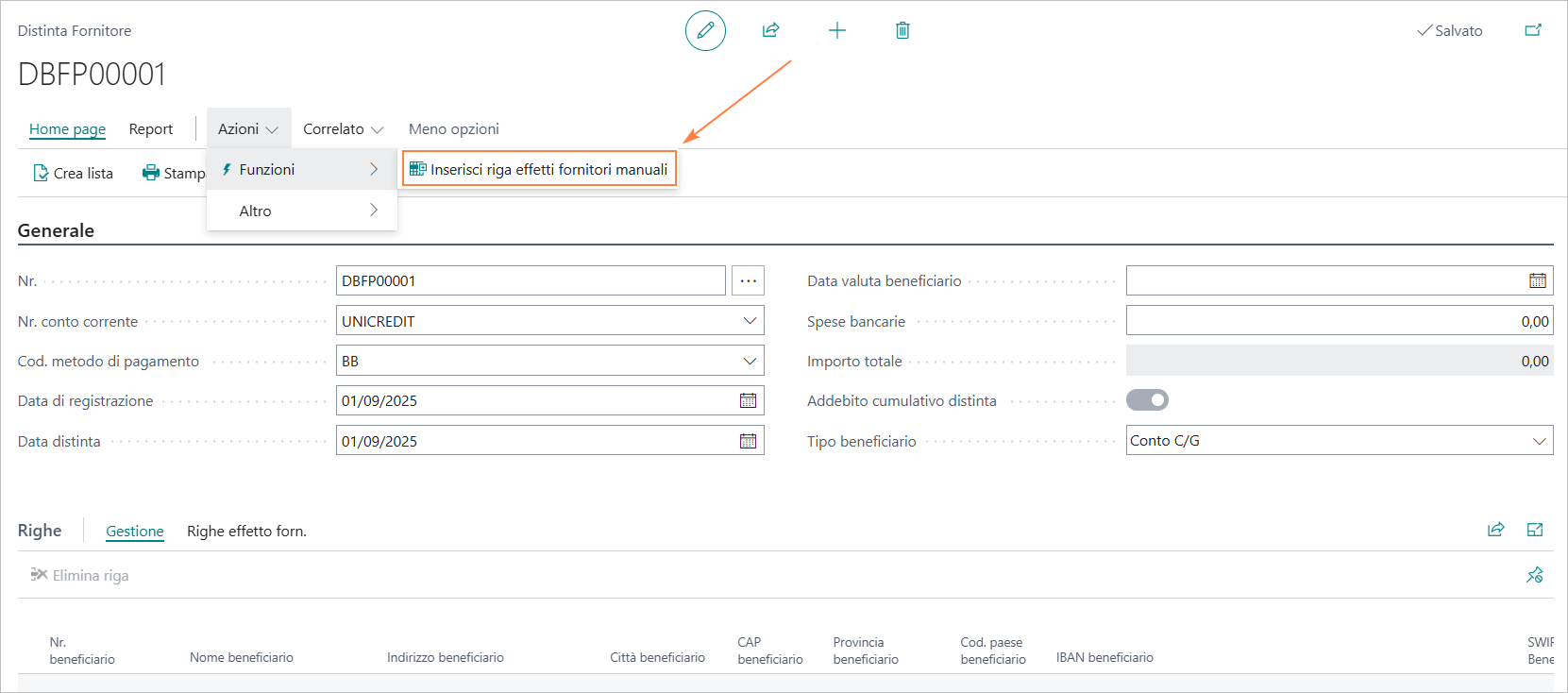The height and width of the screenshot is (693, 1568).
Task: Expand the Nr. conto corrente dropdown
Action: [750, 321]
